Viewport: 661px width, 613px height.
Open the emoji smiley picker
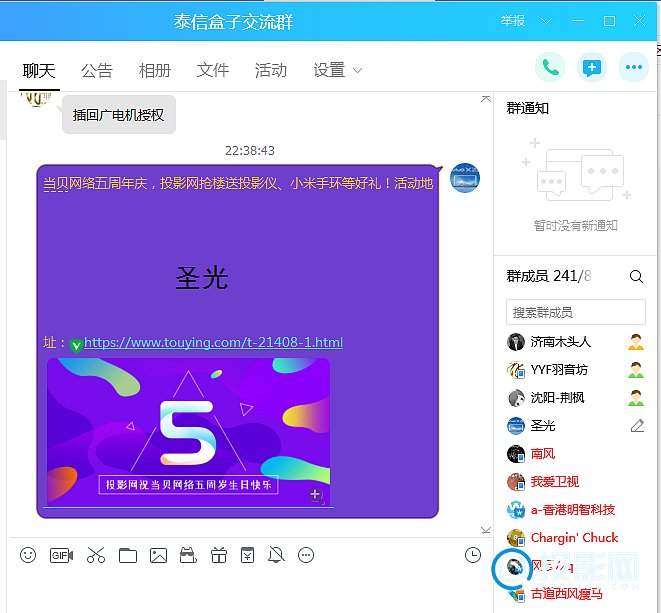click(x=28, y=555)
